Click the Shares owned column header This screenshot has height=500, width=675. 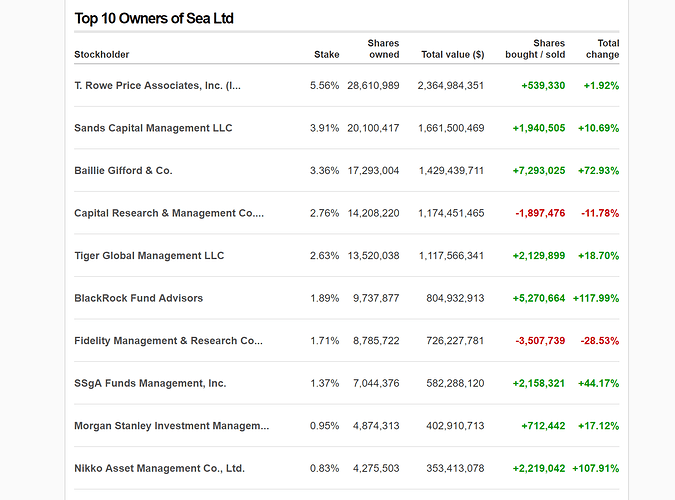(x=383, y=49)
